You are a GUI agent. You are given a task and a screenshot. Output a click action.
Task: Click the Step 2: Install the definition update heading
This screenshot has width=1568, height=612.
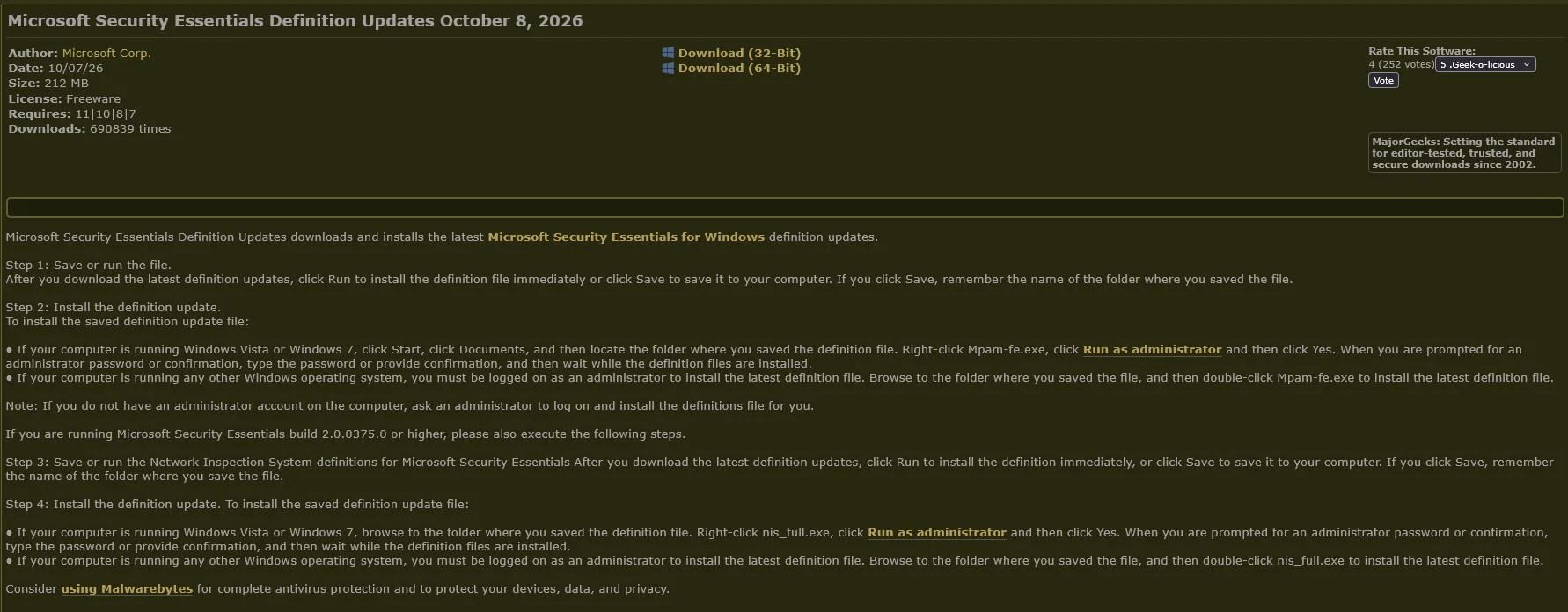click(x=114, y=307)
